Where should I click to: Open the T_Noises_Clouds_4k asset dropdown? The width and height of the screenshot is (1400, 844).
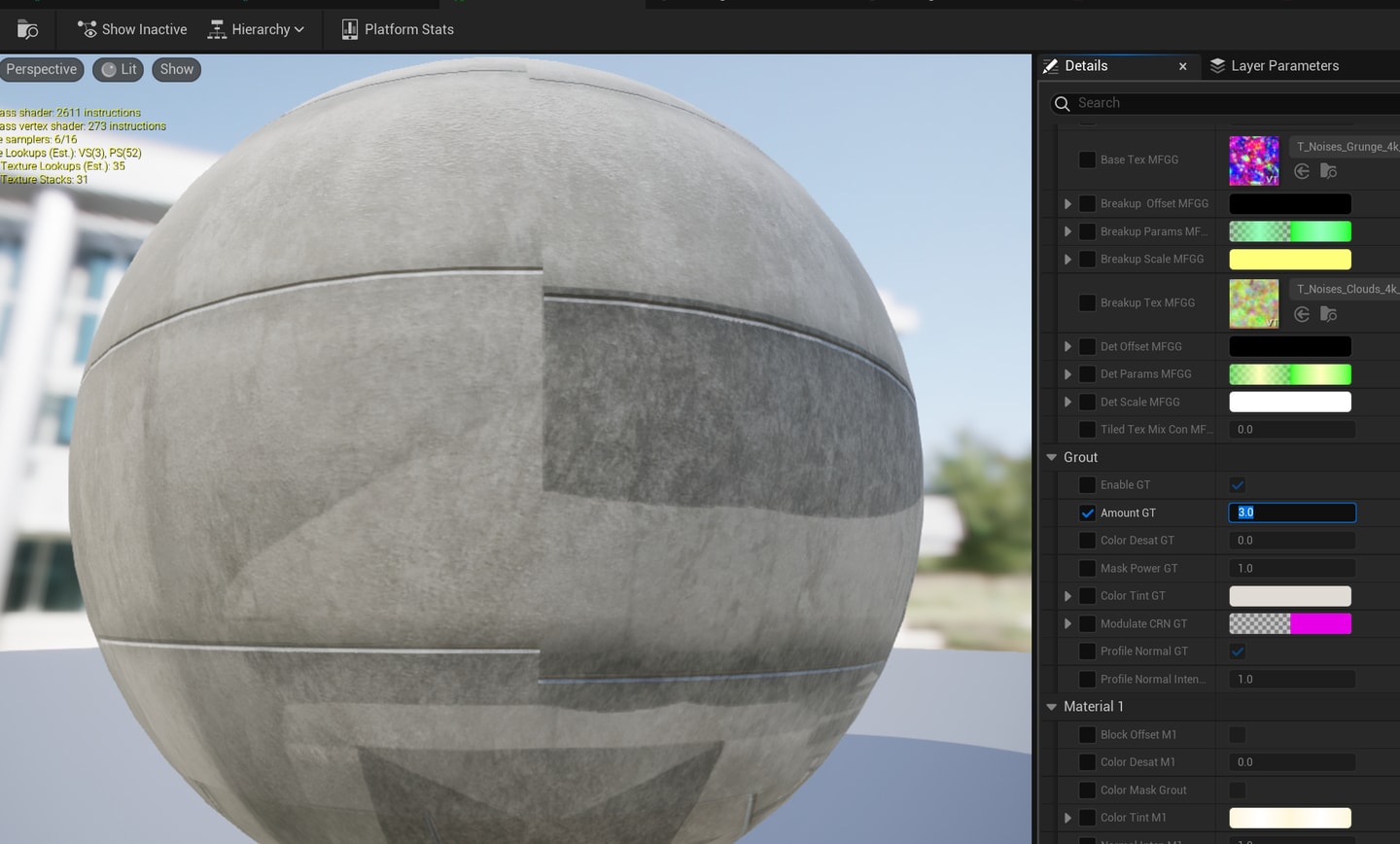[1345, 289]
